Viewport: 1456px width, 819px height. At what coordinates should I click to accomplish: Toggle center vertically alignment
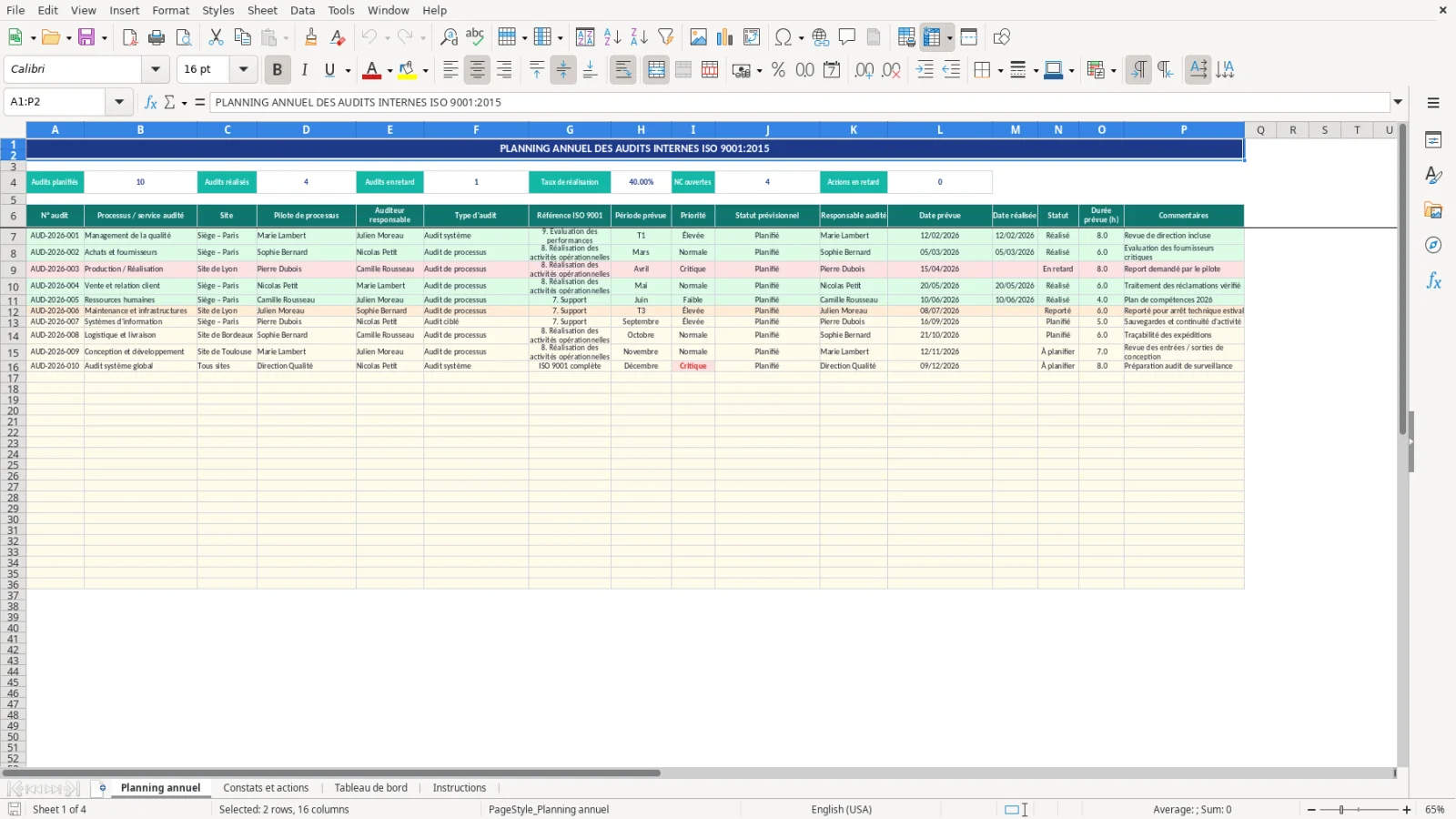click(x=563, y=70)
